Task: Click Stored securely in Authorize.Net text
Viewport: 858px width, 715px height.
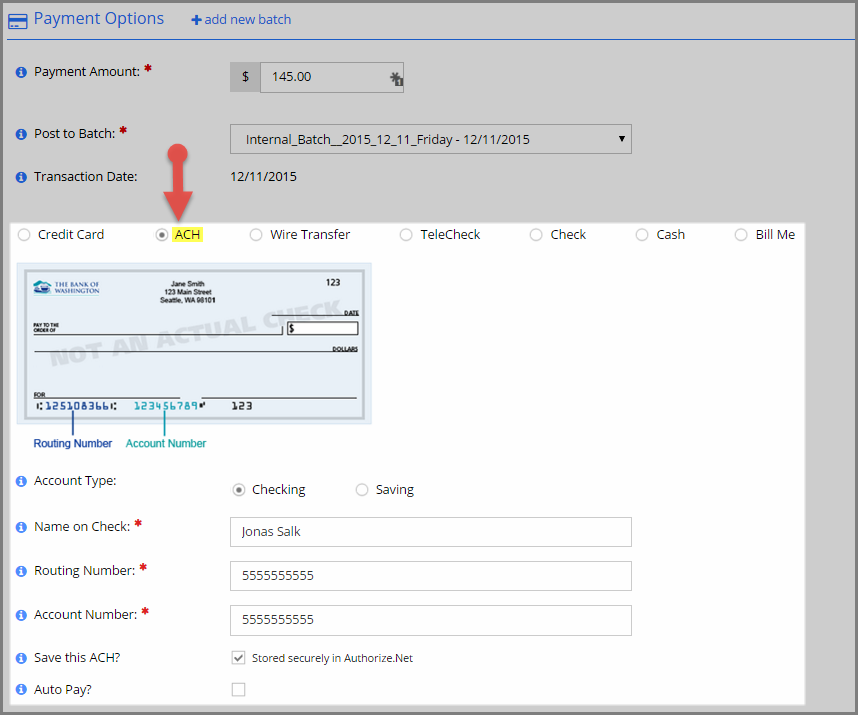Action: (x=332, y=659)
